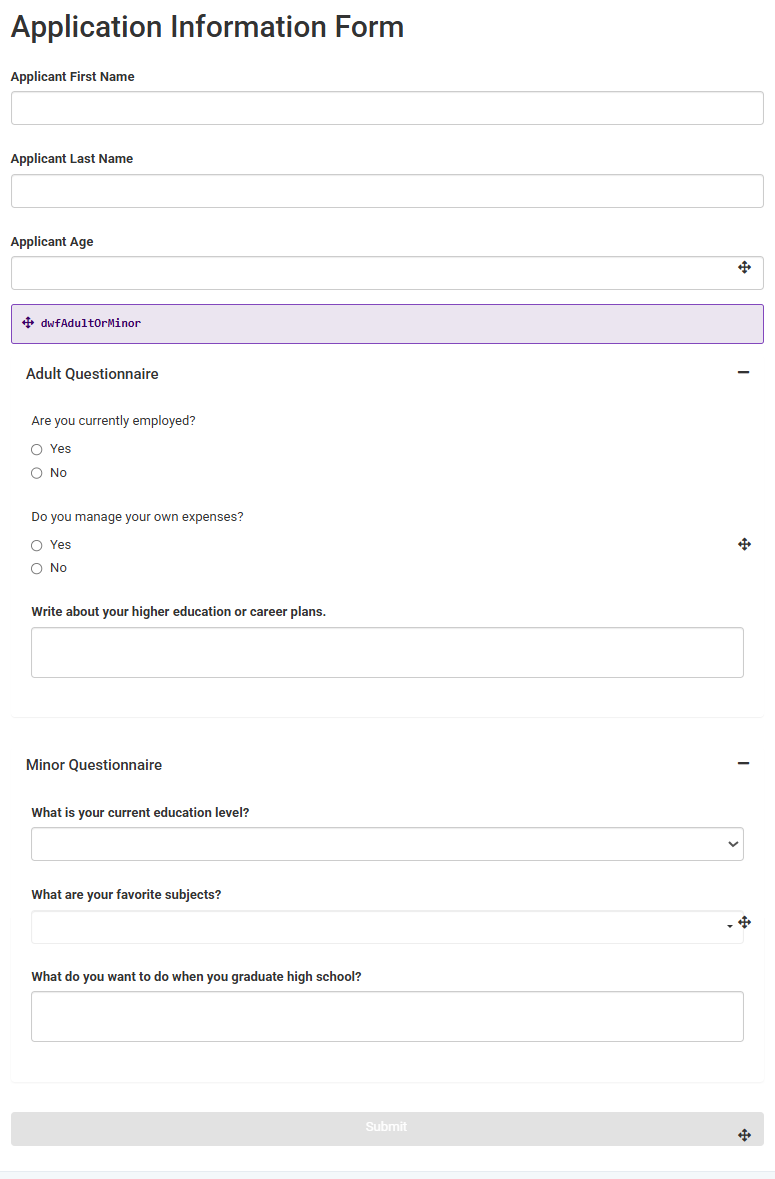Viewport: 775px width, 1179px height.
Task: Click the move handle on the Submit button
Action: (x=744, y=1135)
